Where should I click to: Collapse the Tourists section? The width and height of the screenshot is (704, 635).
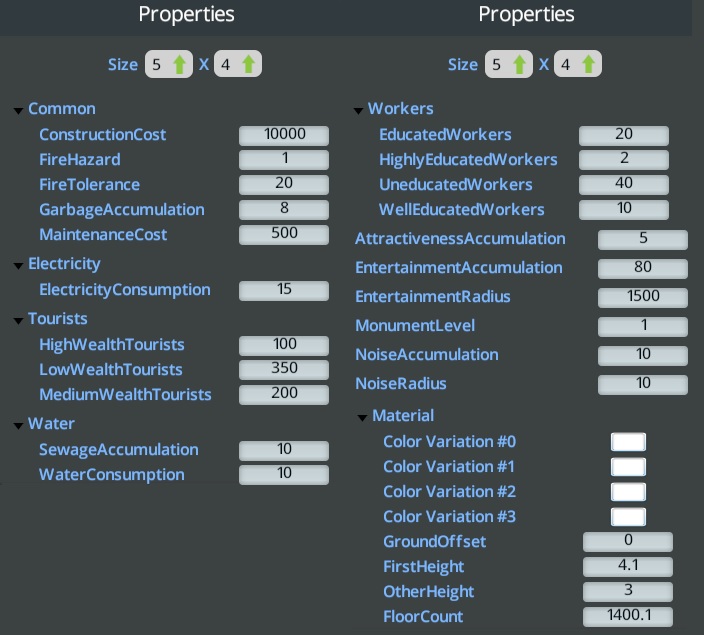19,320
